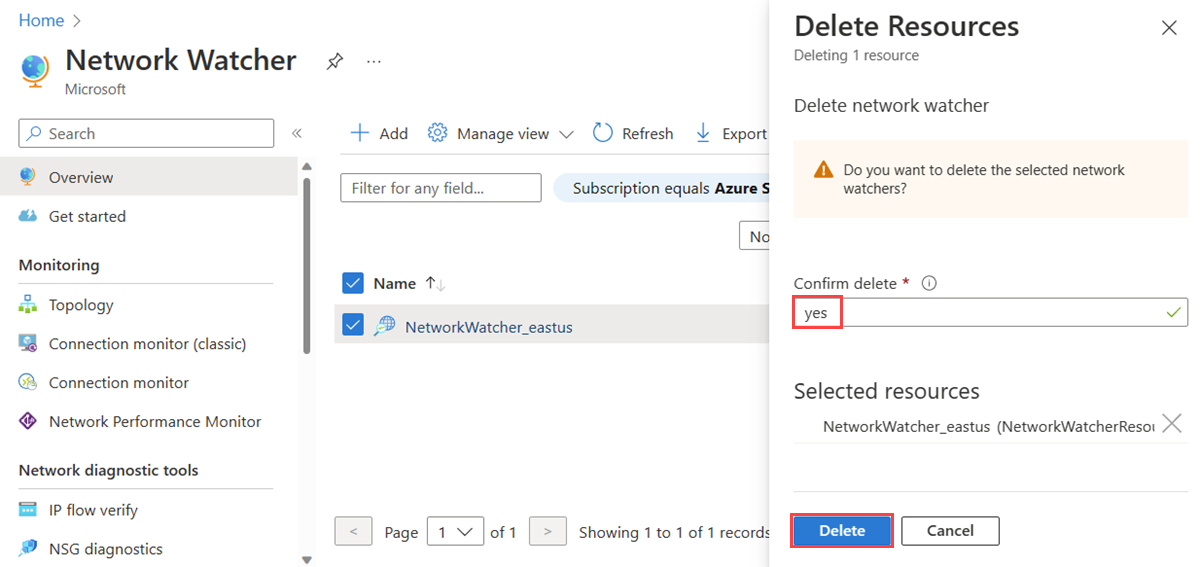Screen dimensions: 1200x567
Task: Focus the Filter for any field box
Action: tap(441, 188)
